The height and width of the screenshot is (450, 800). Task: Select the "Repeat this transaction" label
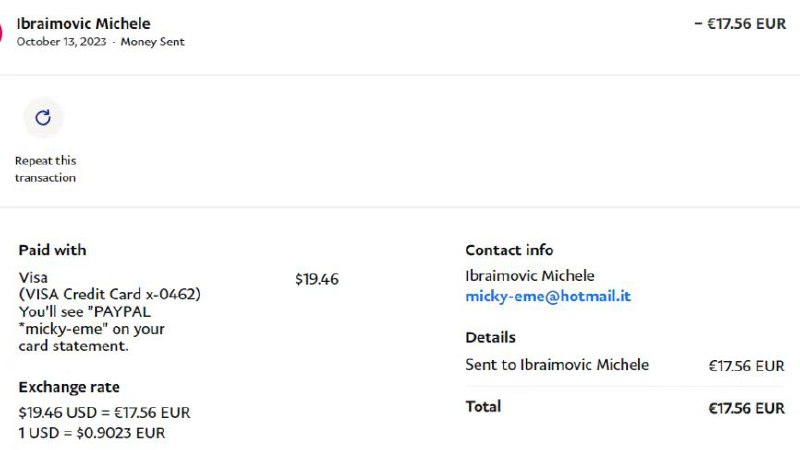click(x=45, y=169)
